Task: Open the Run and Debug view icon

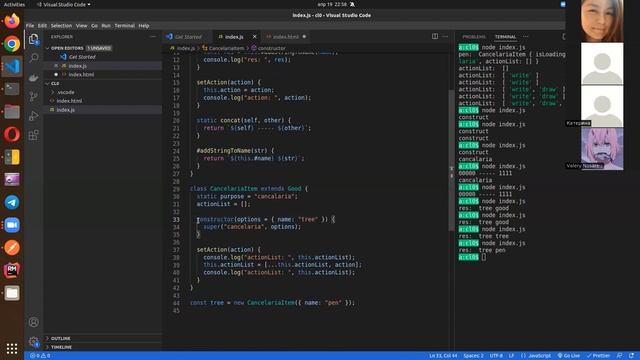Action: click(34, 116)
